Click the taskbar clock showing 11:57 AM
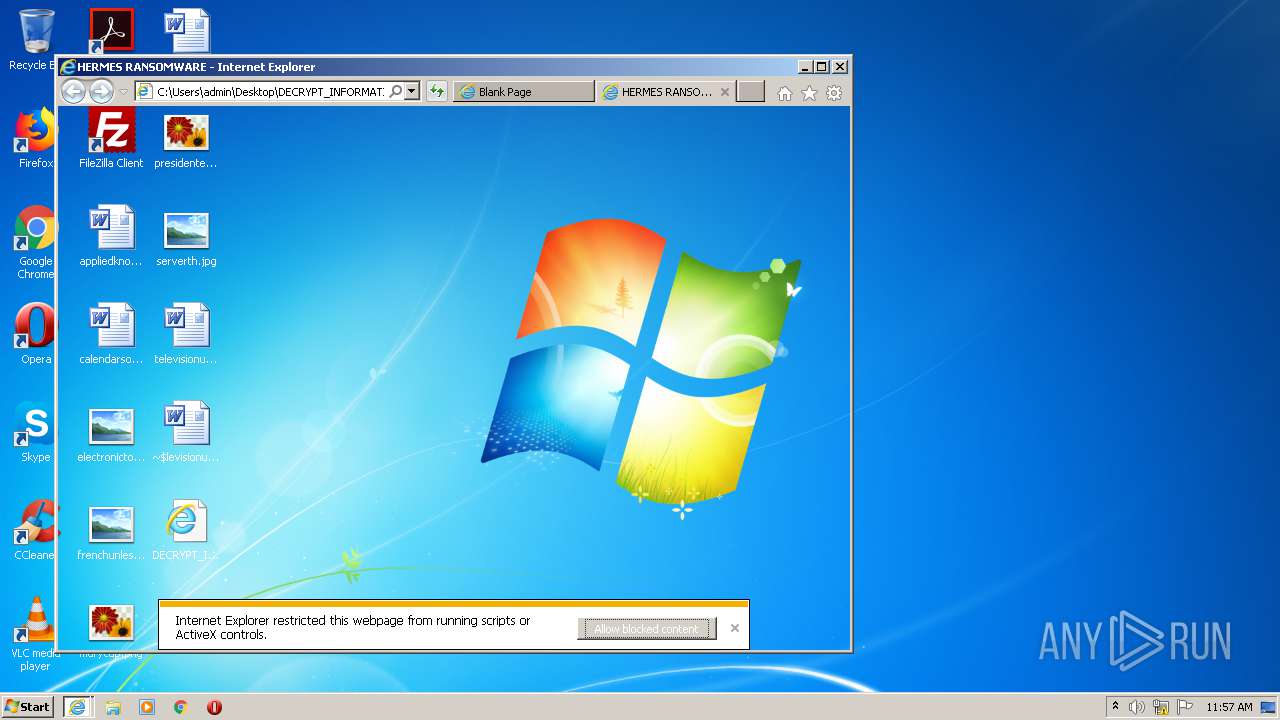Image resolution: width=1280 pixels, height=720 pixels. [x=1229, y=707]
